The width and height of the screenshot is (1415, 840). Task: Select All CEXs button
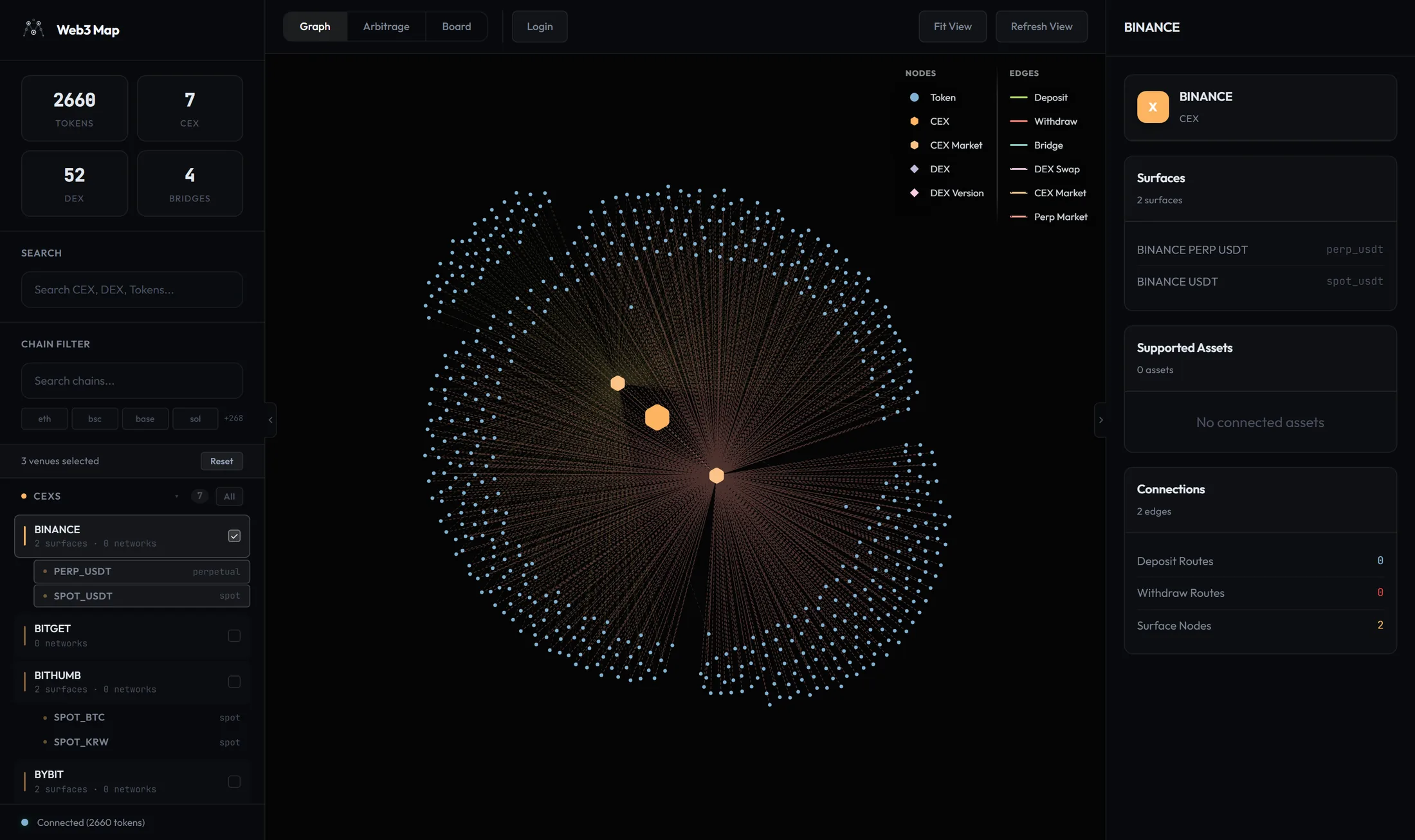click(230, 496)
